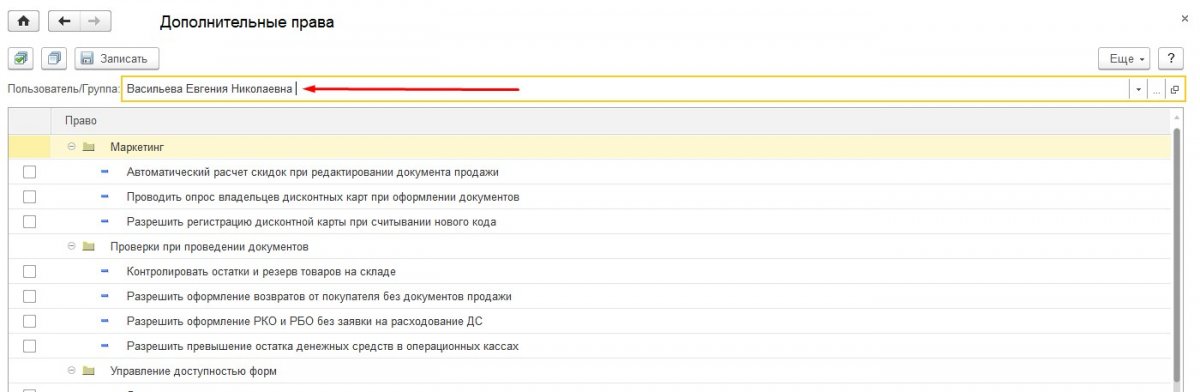Select row Разрешить превышение остатка денежных средств

pos(589,346)
